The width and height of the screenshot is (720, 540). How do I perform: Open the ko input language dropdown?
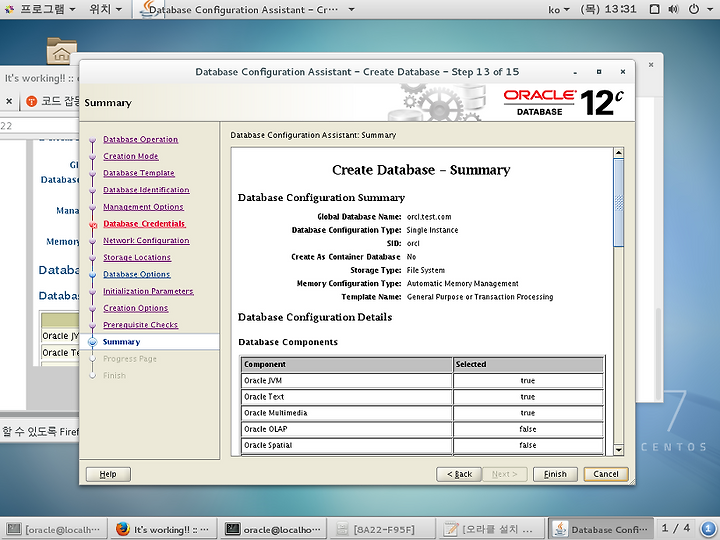click(558, 9)
